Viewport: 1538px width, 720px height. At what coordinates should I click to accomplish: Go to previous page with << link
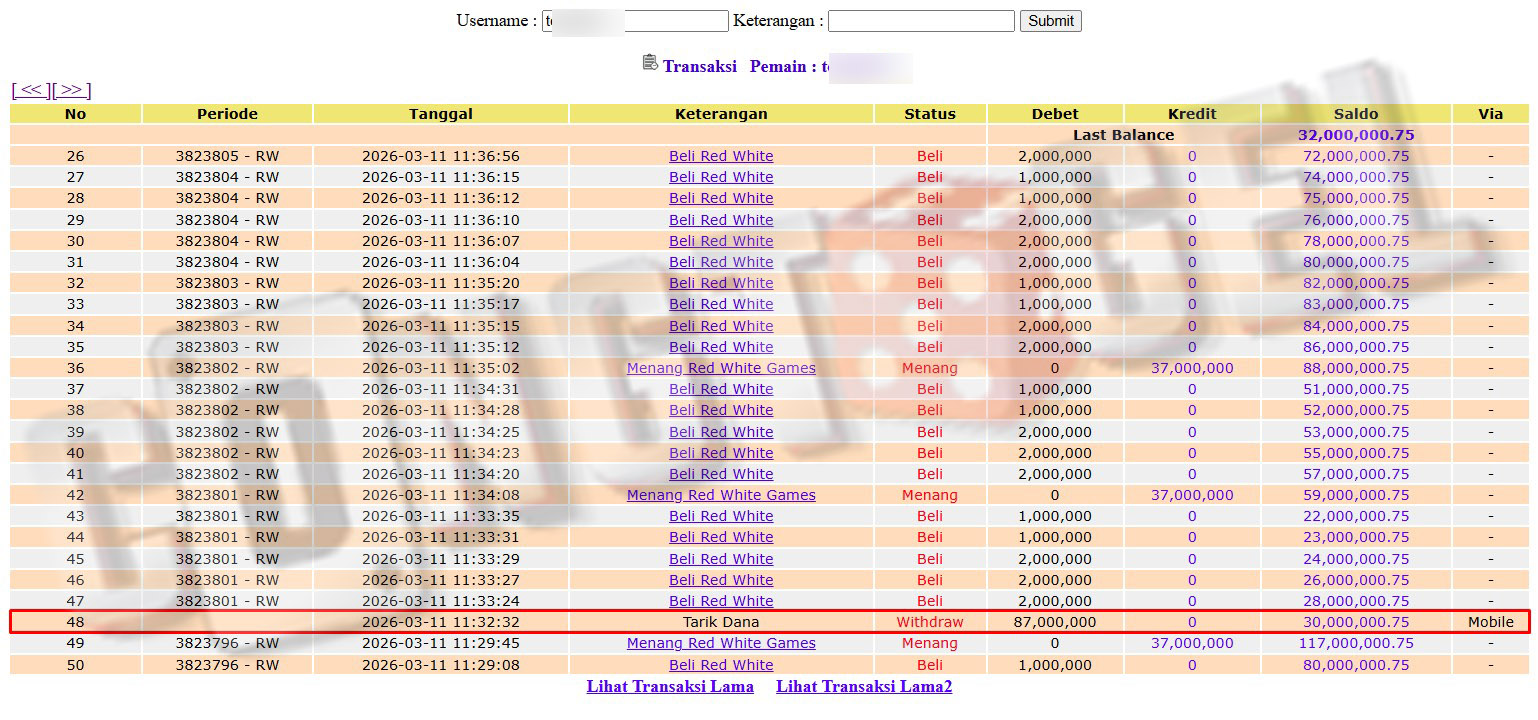click(x=31, y=90)
